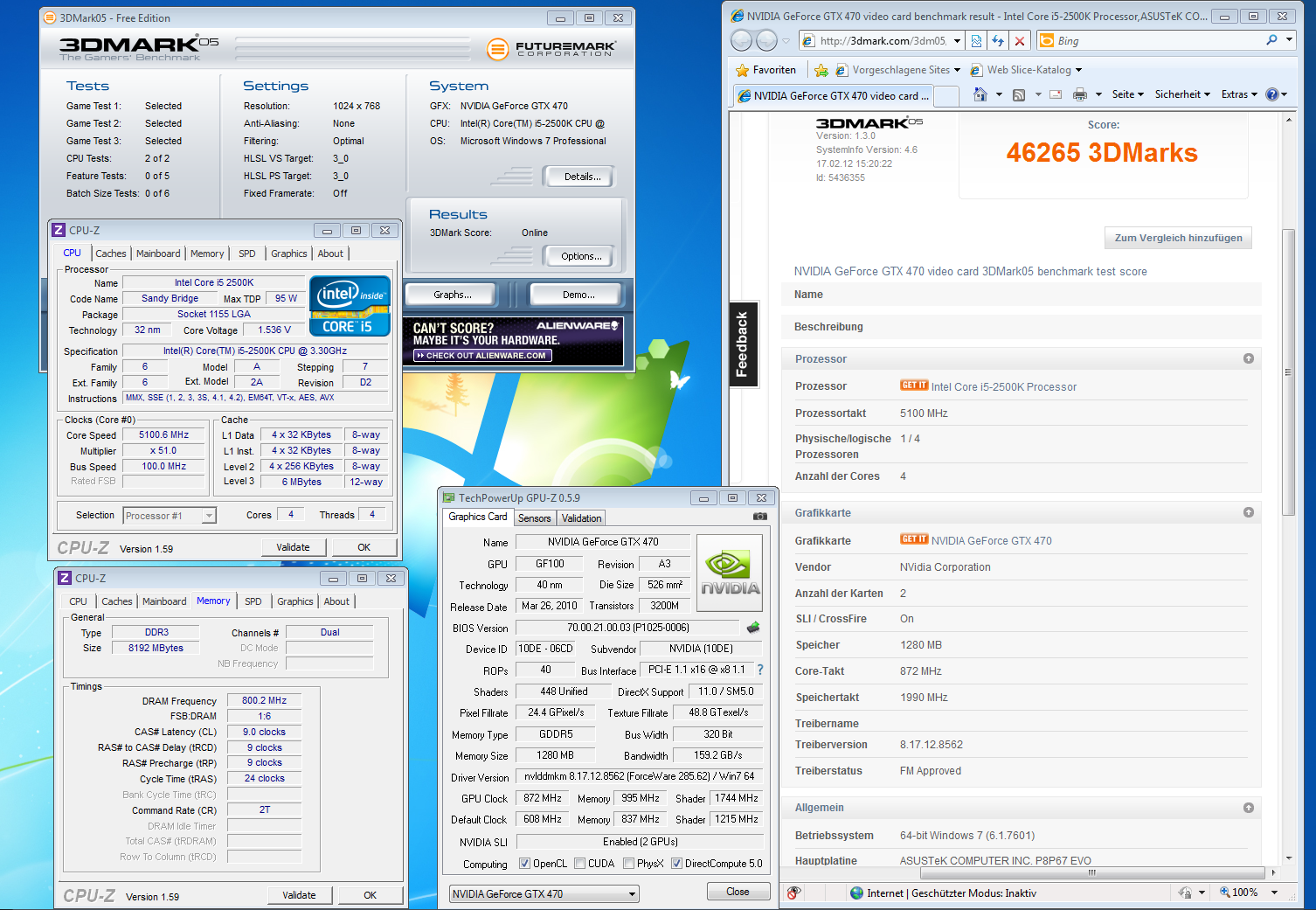Click Zum Vergleich hinzufügen button

pyautogui.click(x=1178, y=238)
